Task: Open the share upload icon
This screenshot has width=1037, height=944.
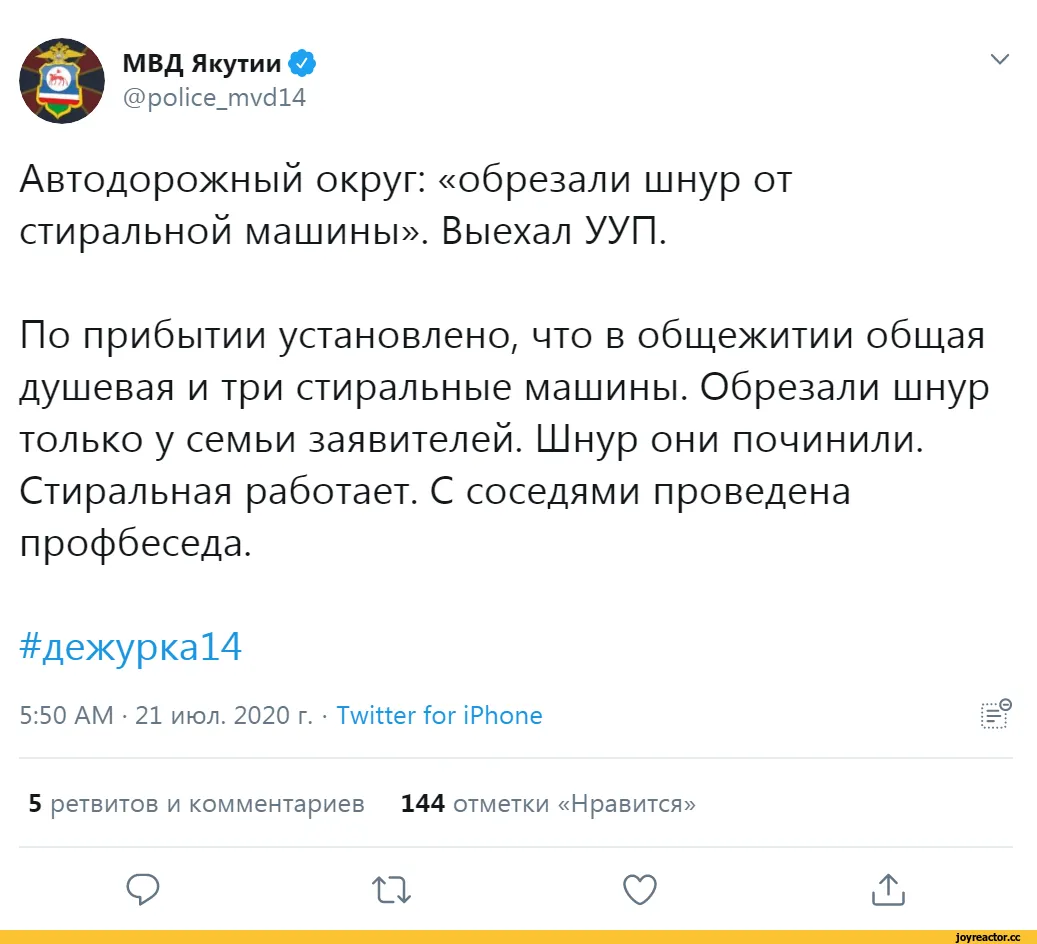Action: pos(888,889)
